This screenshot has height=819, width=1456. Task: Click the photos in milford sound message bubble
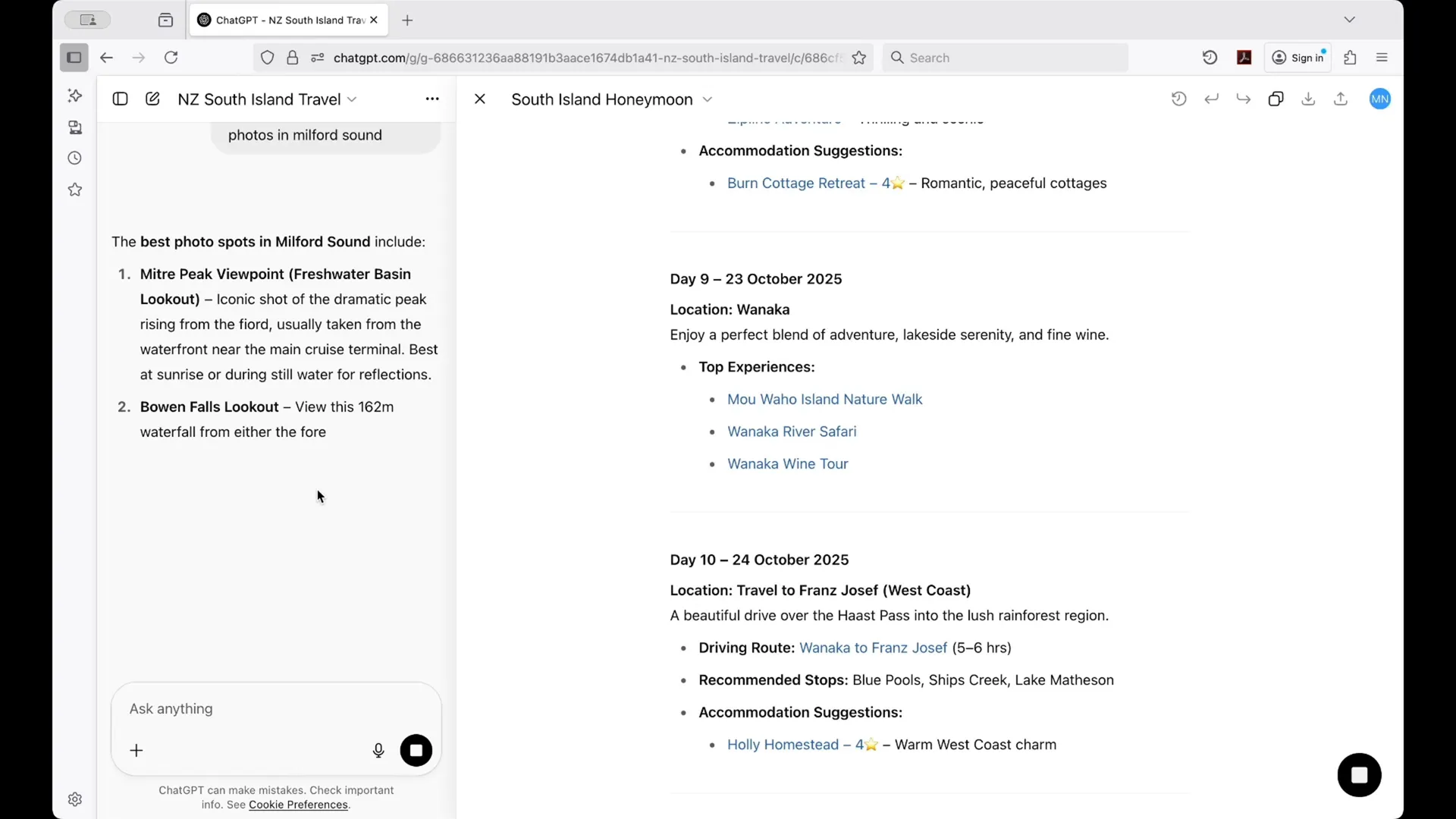pyautogui.click(x=325, y=136)
